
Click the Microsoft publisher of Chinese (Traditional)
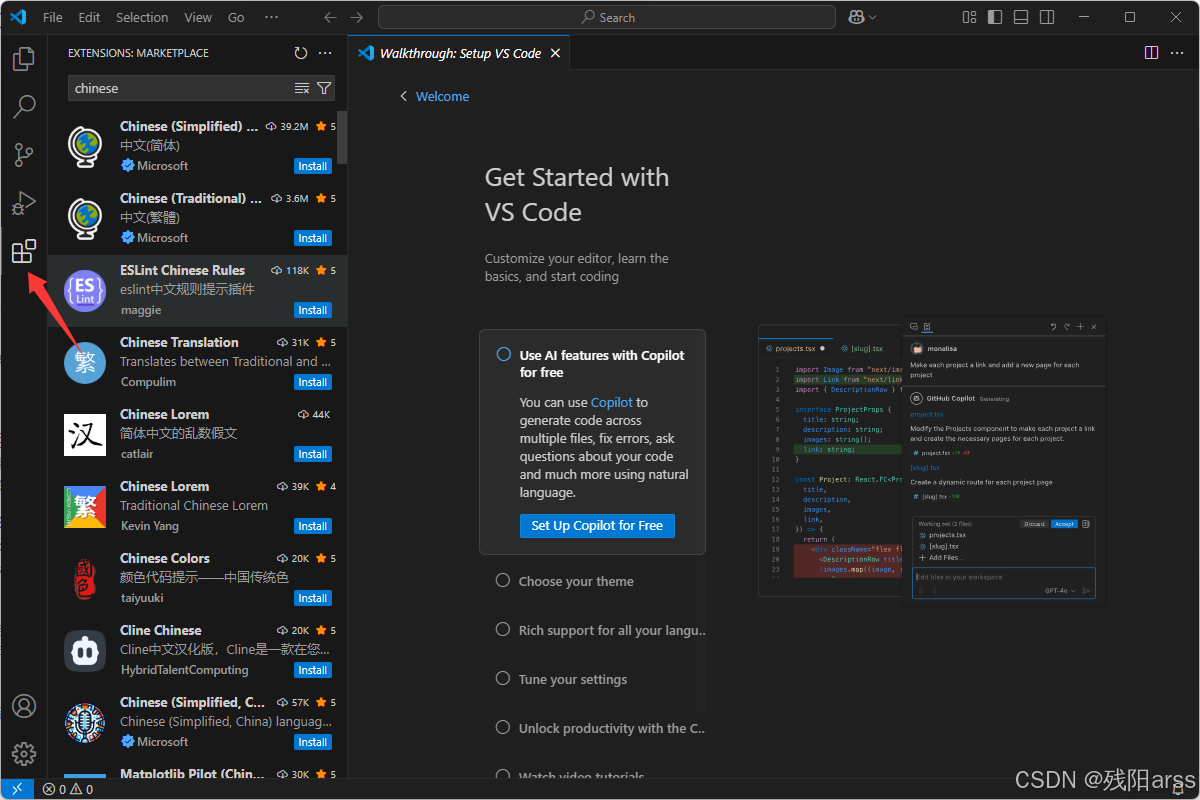[x=162, y=238]
